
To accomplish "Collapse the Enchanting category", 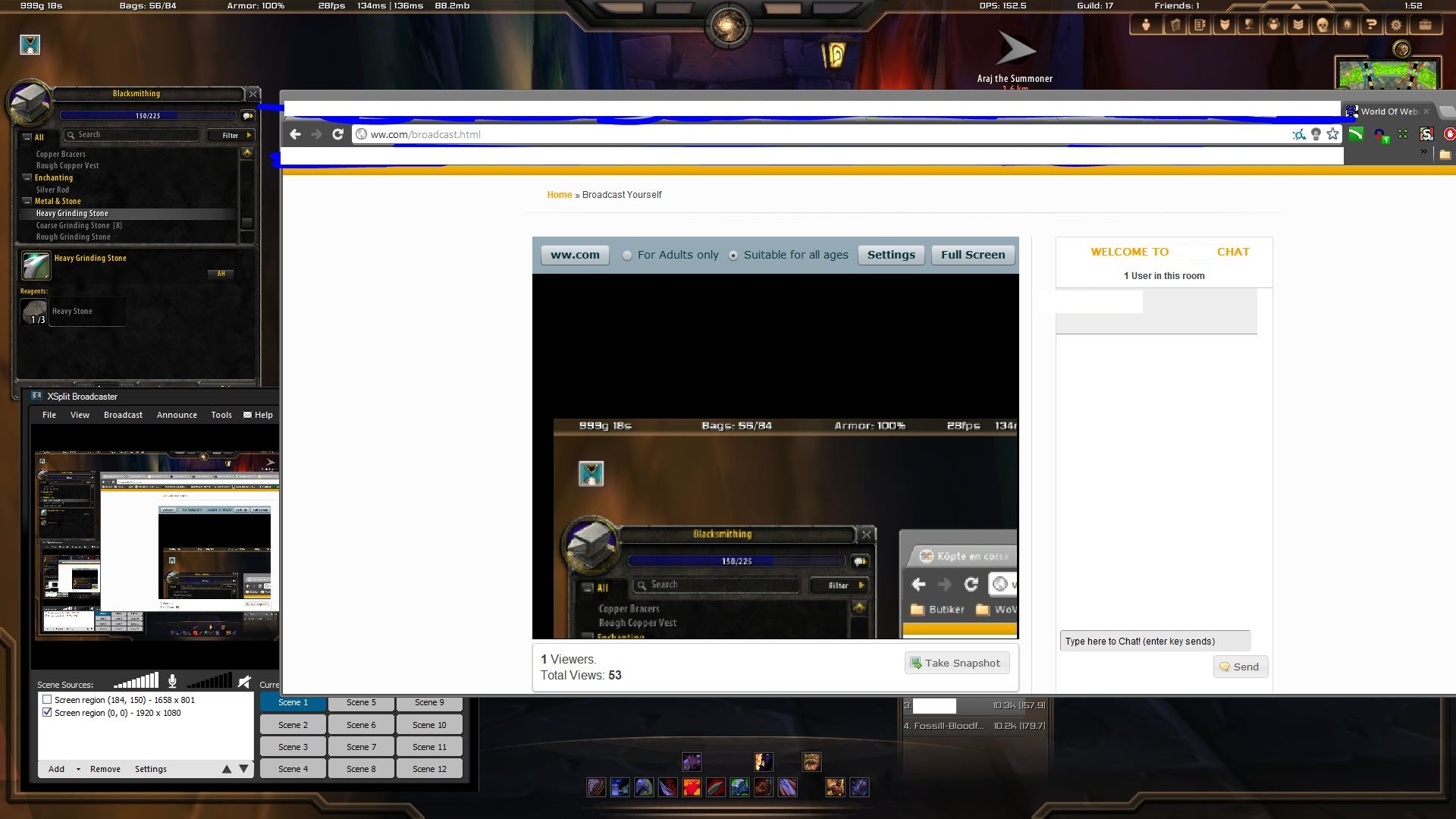I will [27, 177].
